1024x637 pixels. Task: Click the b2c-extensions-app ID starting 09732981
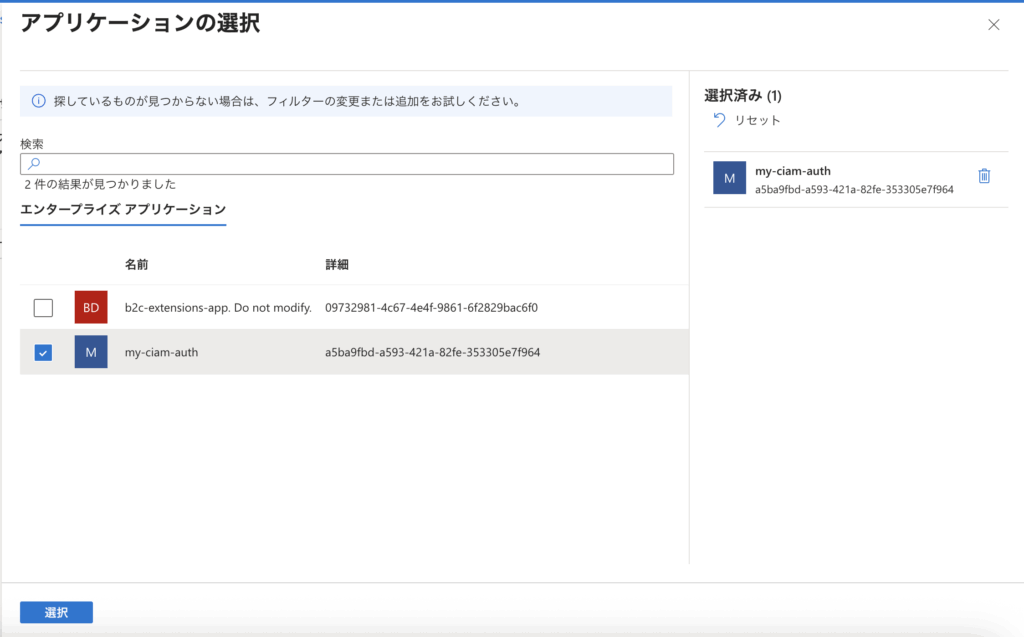pos(431,307)
